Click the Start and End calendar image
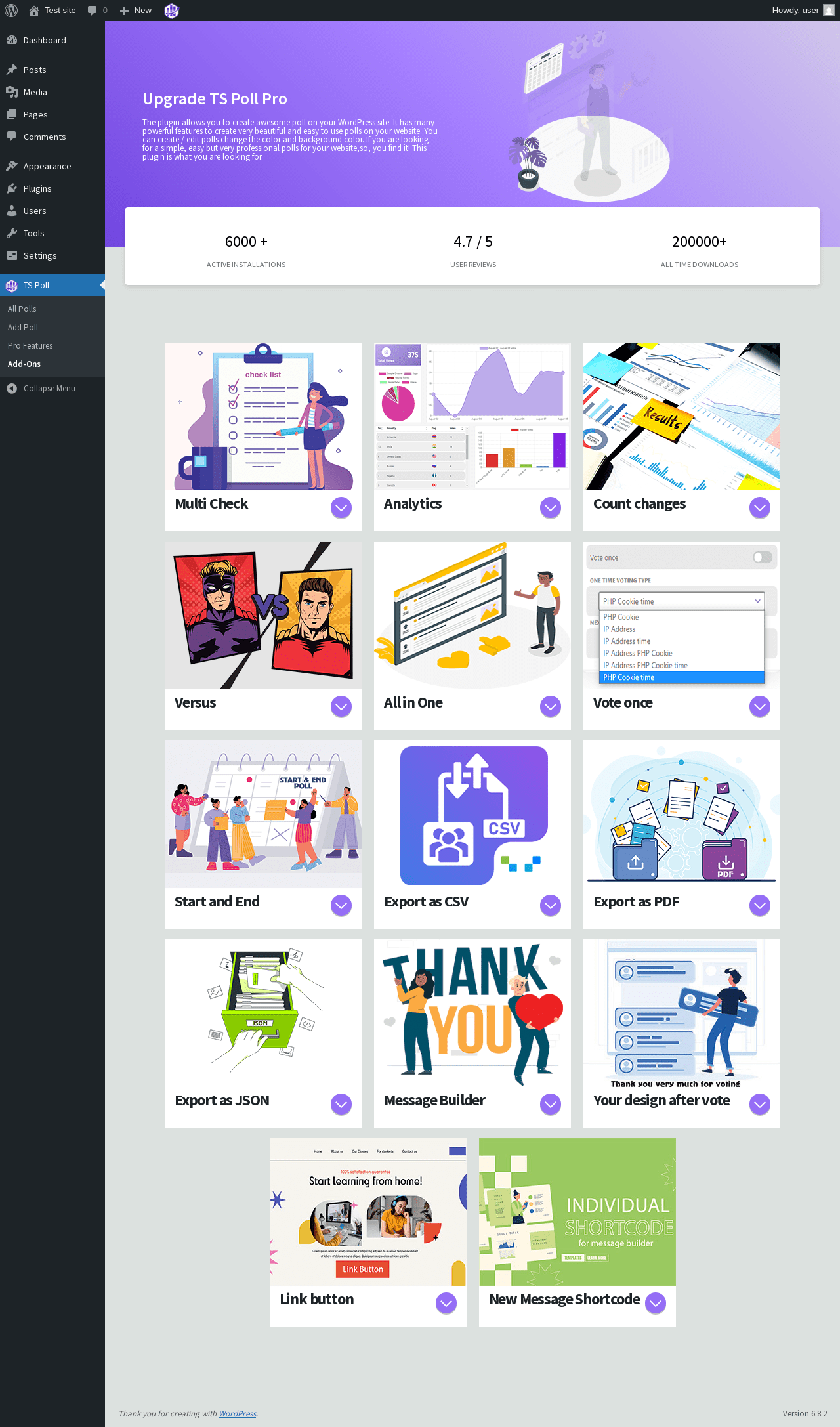Viewport: 840px width, 1427px height. 263,814
